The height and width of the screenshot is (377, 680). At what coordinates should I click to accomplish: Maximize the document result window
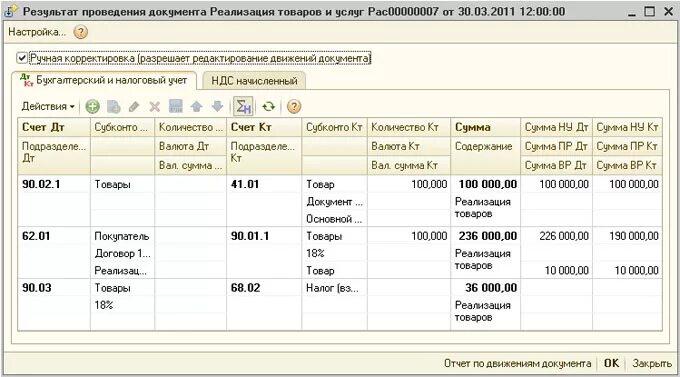tap(650, 12)
